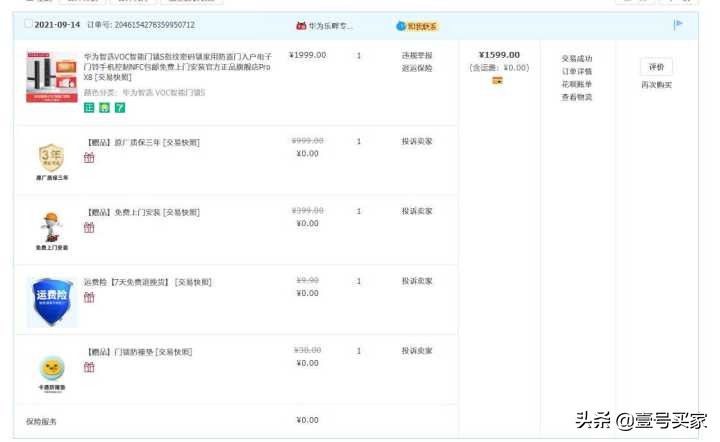Open the 卡通防撞垫 cartoon bumper thumbnail
The height and width of the screenshot is (442, 720).
[52, 373]
